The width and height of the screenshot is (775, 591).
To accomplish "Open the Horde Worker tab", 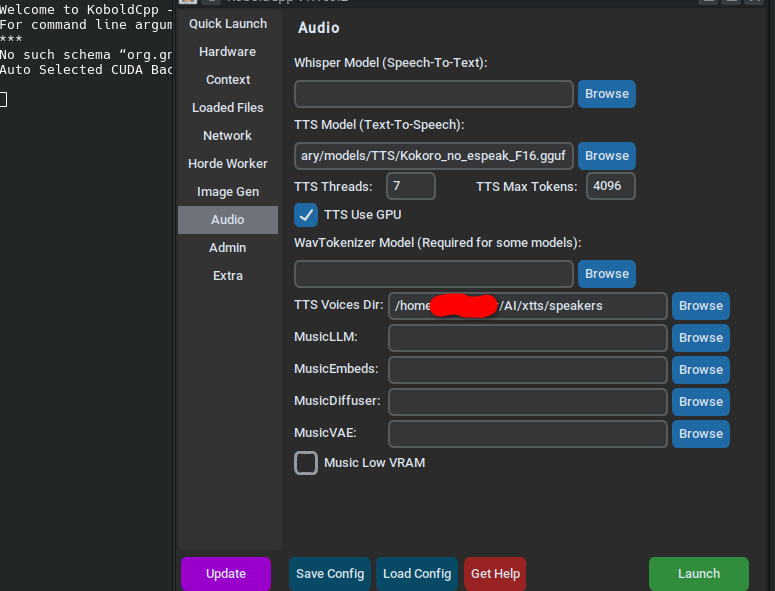I will point(228,164).
